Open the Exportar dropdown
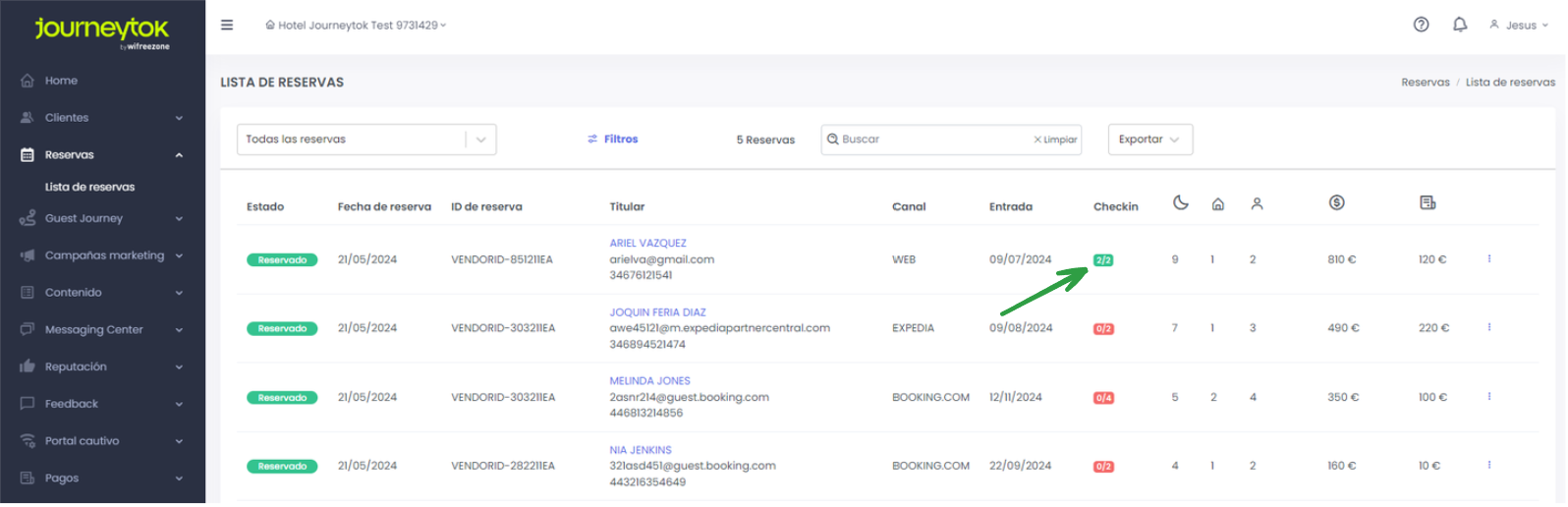 pyautogui.click(x=1149, y=140)
